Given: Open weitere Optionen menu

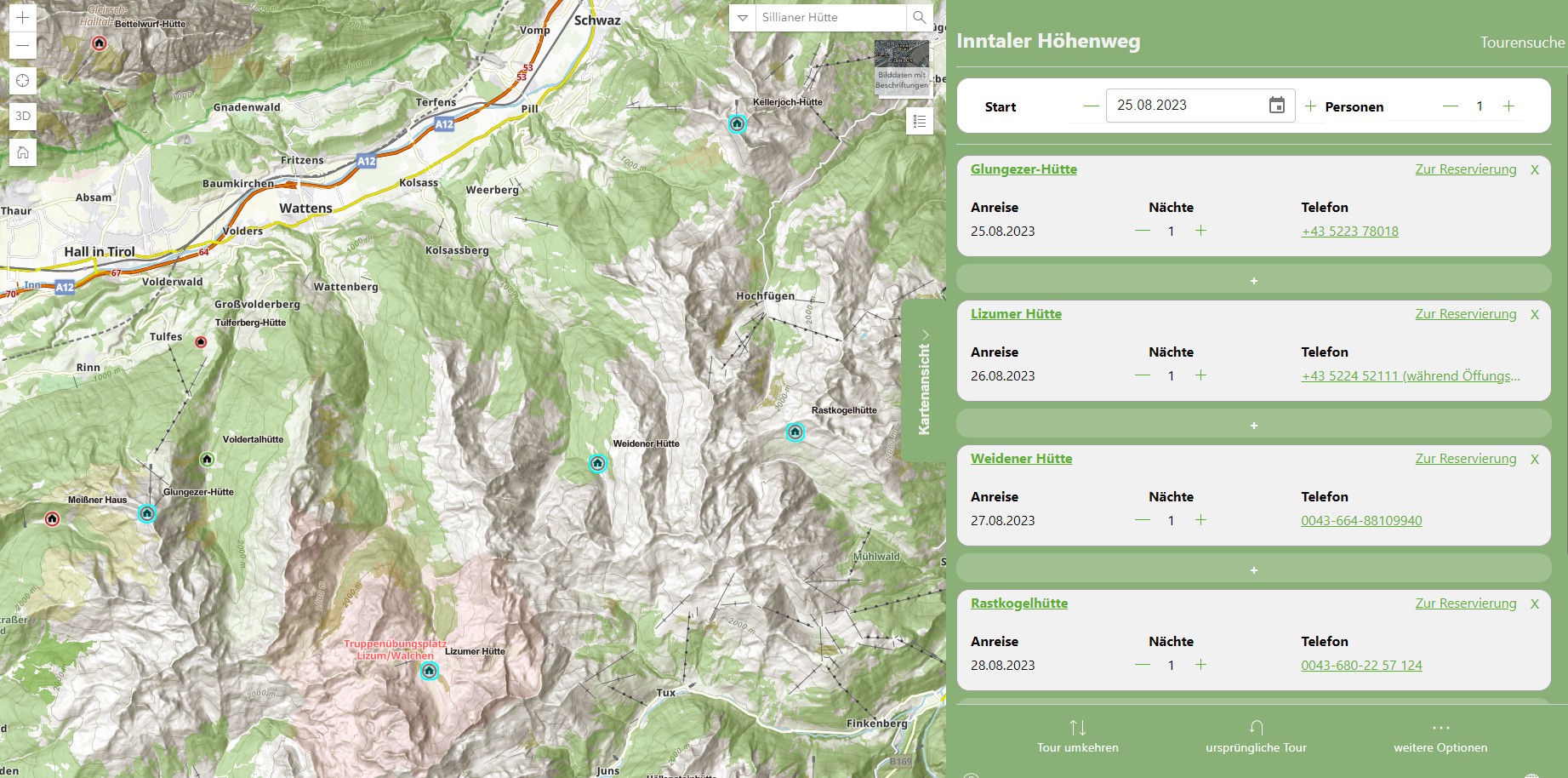Looking at the screenshot, I should 1440,737.
